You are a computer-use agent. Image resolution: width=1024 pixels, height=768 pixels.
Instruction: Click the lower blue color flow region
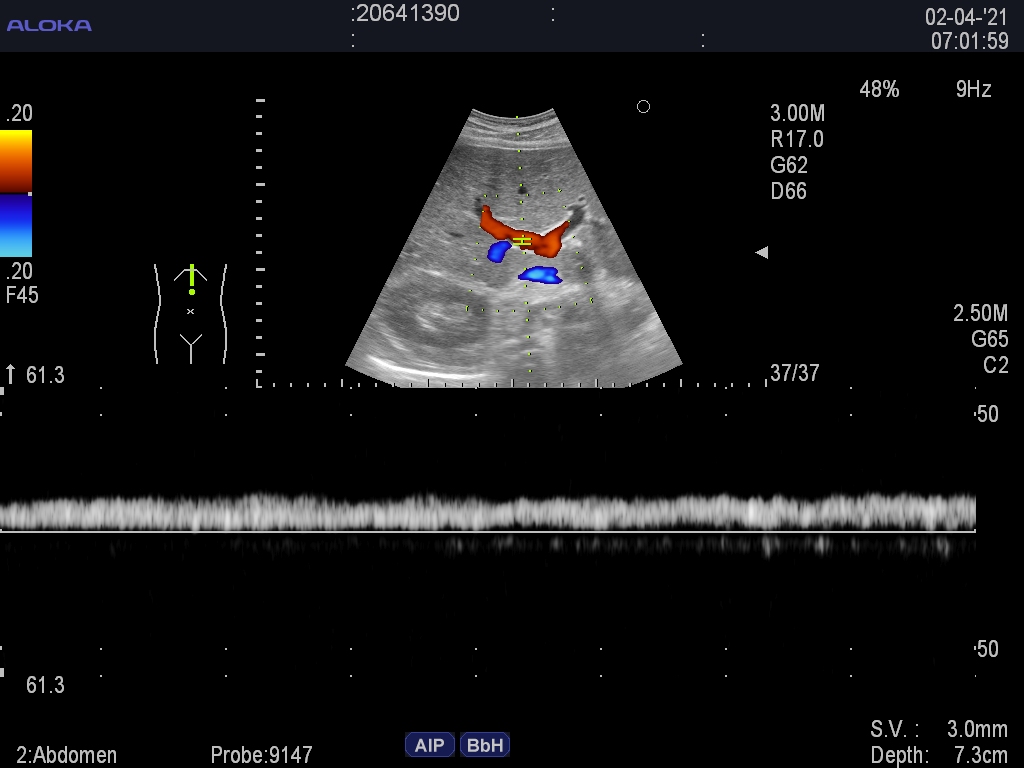(540, 274)
